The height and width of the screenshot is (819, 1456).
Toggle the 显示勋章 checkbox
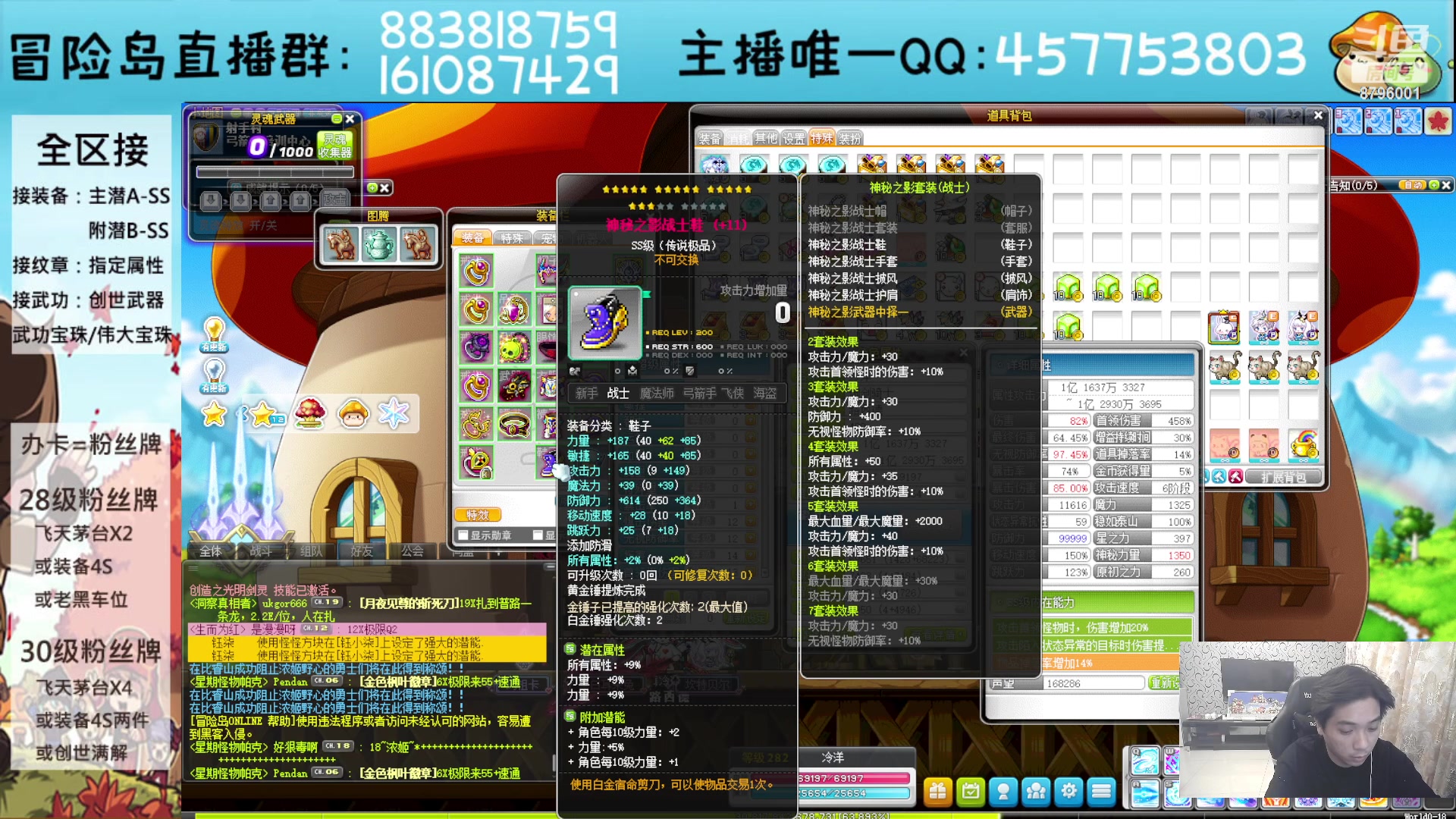click(463, 535)
